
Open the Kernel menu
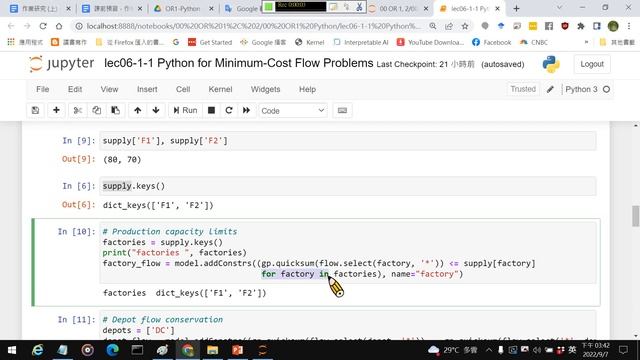[220, 89]
